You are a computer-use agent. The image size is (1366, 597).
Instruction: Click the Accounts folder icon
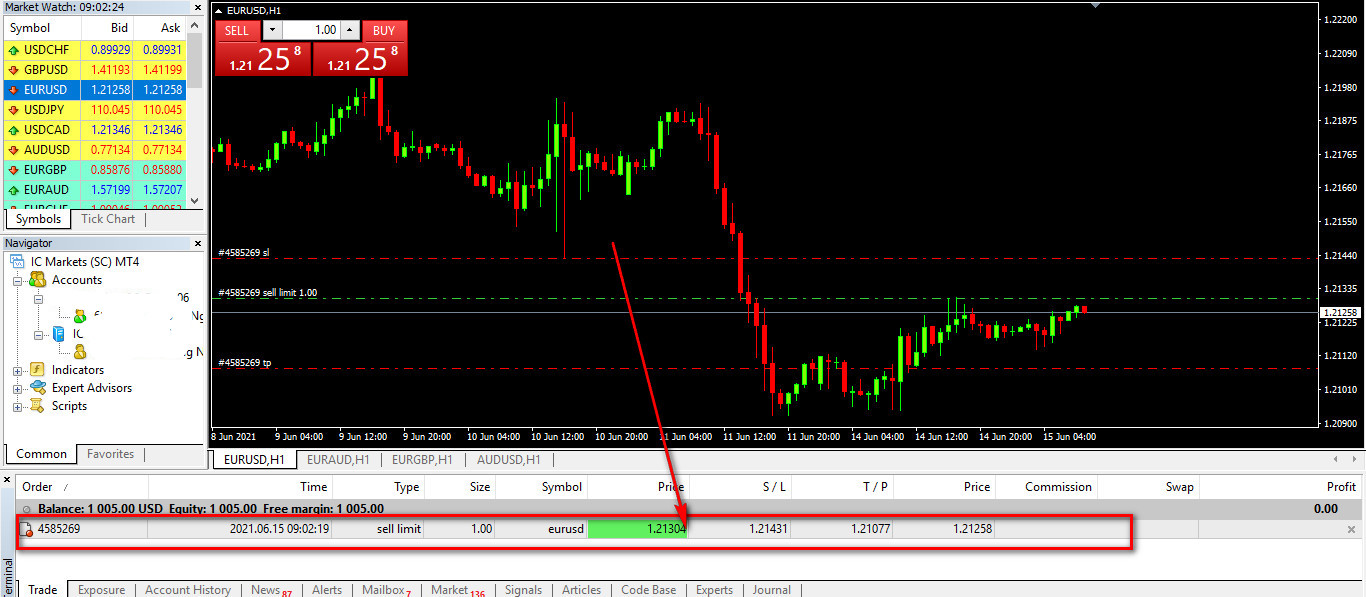coord(38,280)
